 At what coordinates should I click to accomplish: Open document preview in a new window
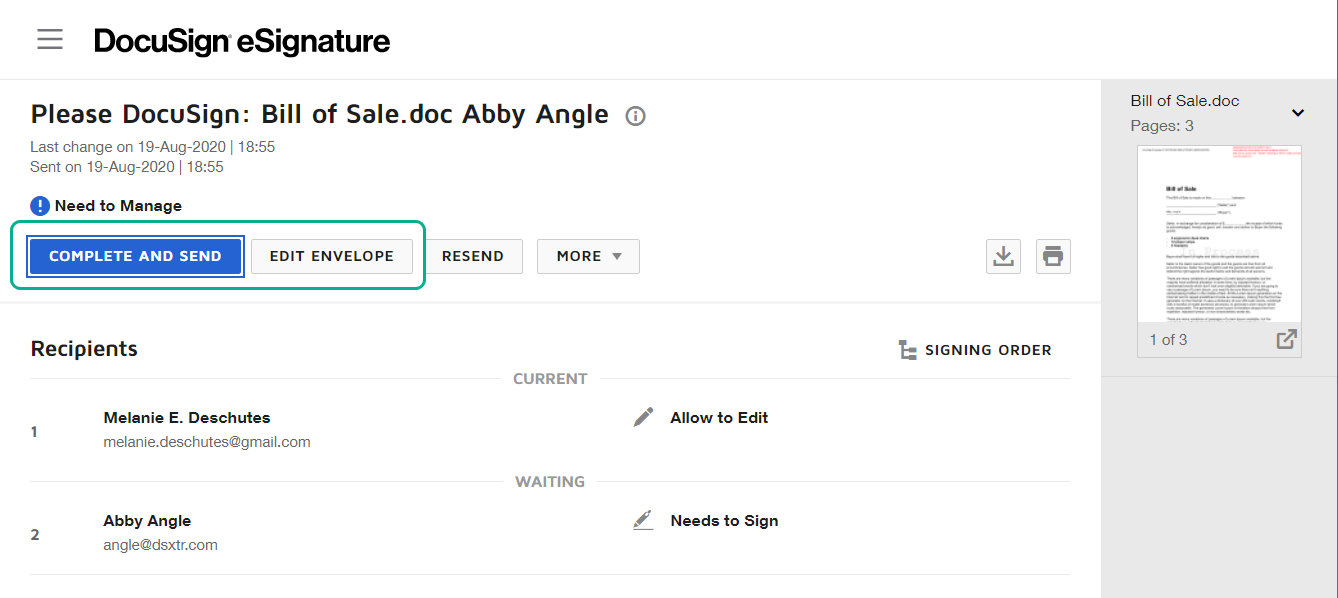[1287, 339]
